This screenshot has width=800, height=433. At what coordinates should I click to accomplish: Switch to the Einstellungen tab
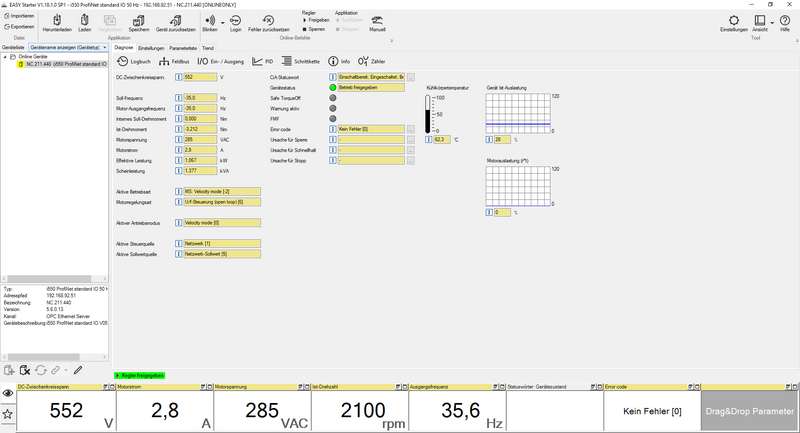[151, 48]
